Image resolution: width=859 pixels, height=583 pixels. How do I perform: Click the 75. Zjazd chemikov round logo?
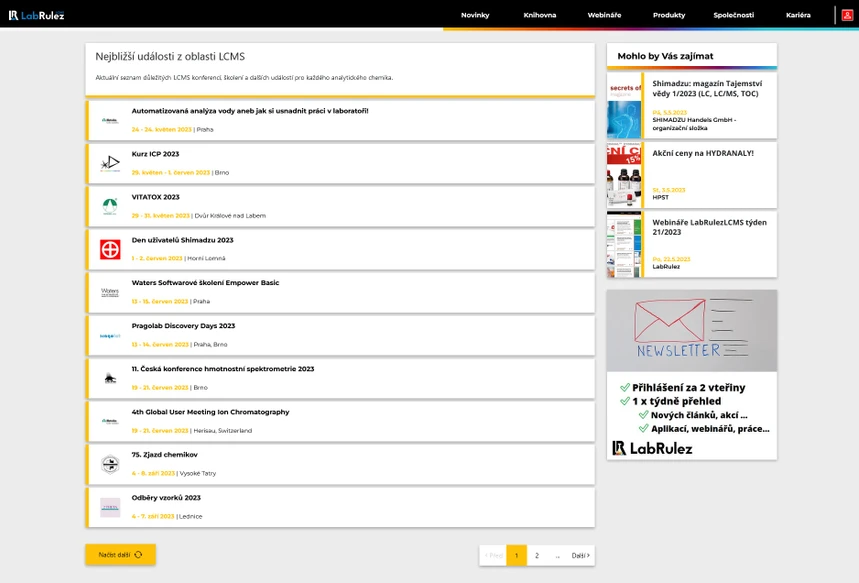pyautogui.click(x=110, y=465)
